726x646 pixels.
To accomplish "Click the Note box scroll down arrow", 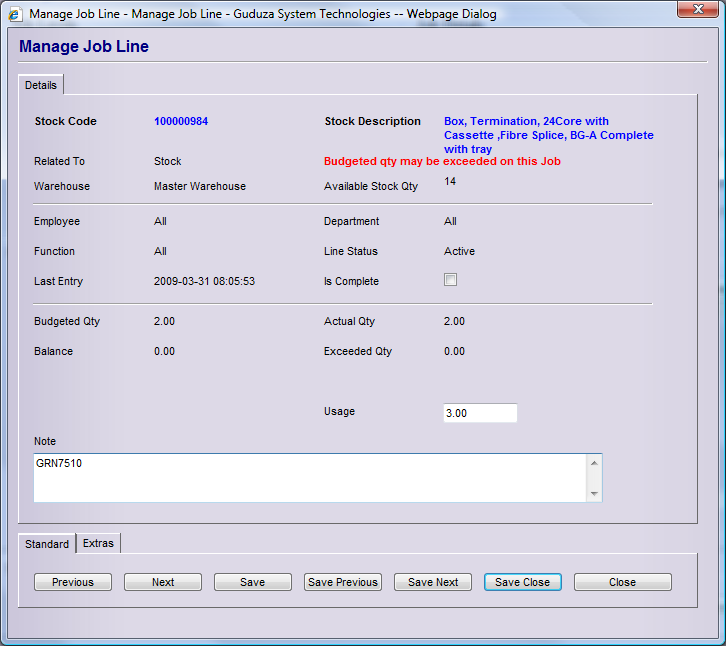I will 594,493.
